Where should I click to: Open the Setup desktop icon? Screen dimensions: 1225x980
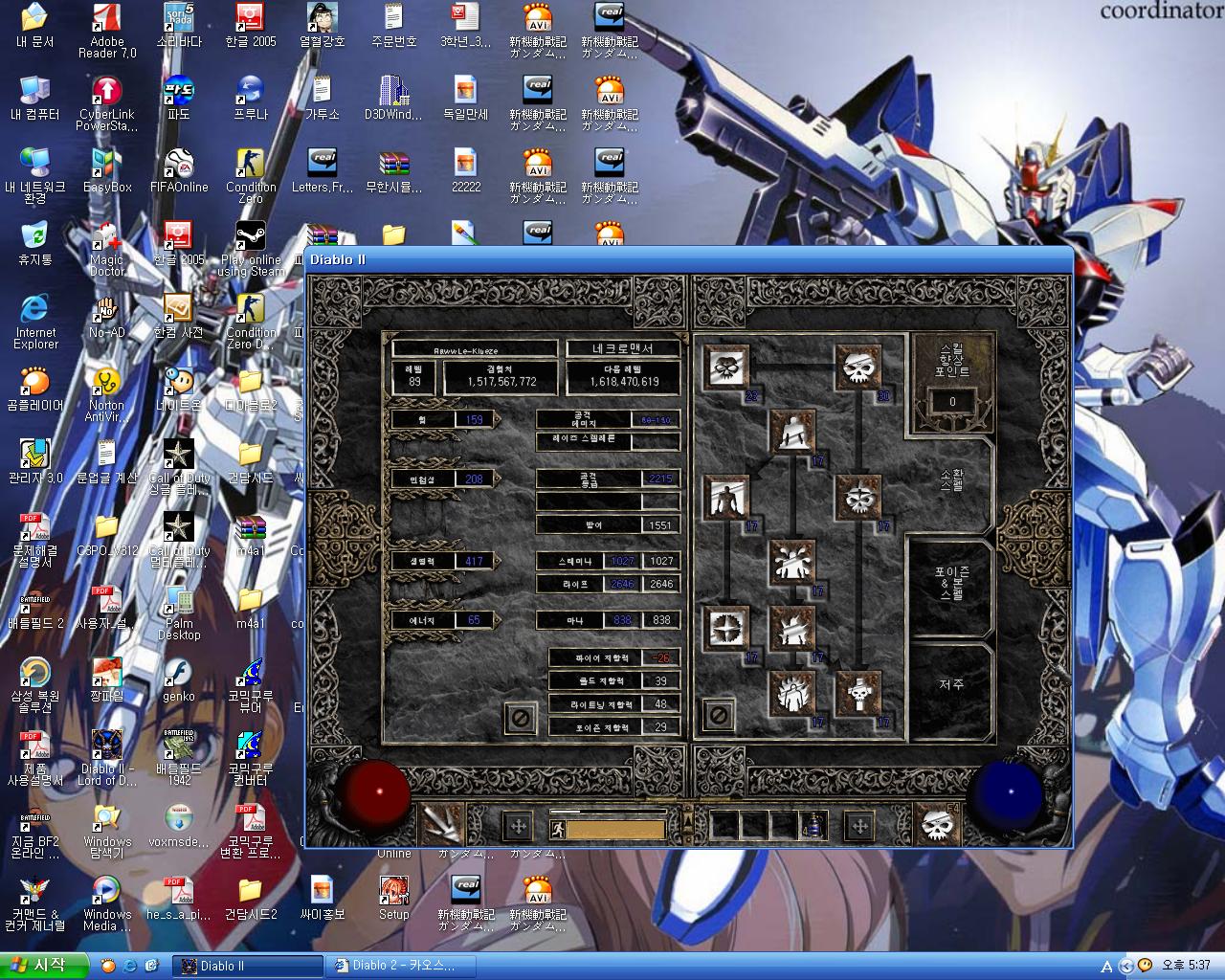[394, 899]
